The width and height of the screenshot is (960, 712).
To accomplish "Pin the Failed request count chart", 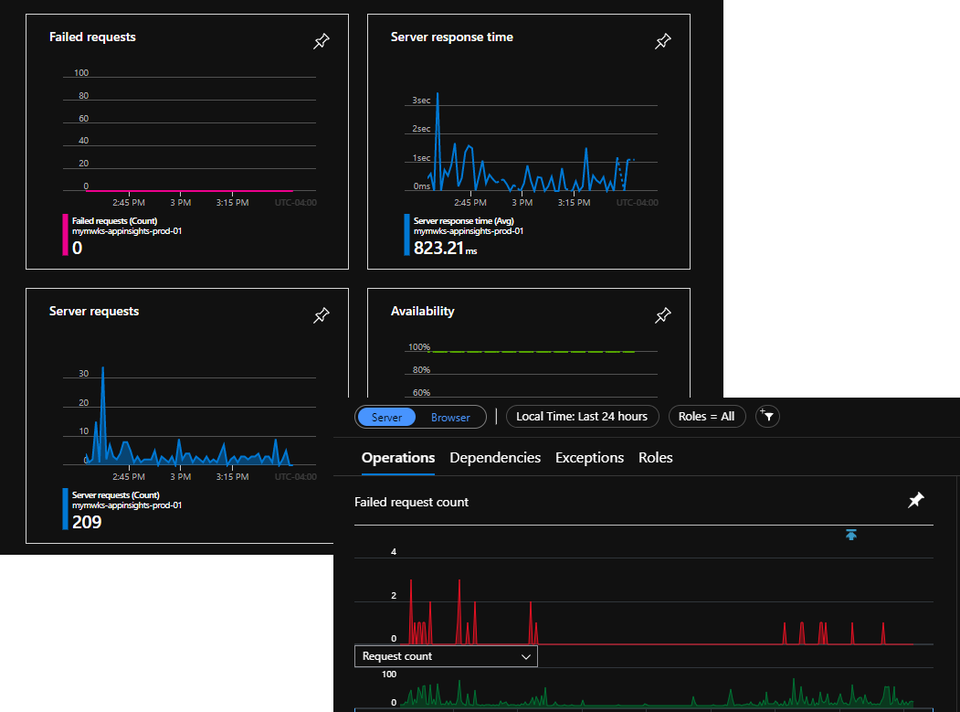I will click(x=916, y=500).
